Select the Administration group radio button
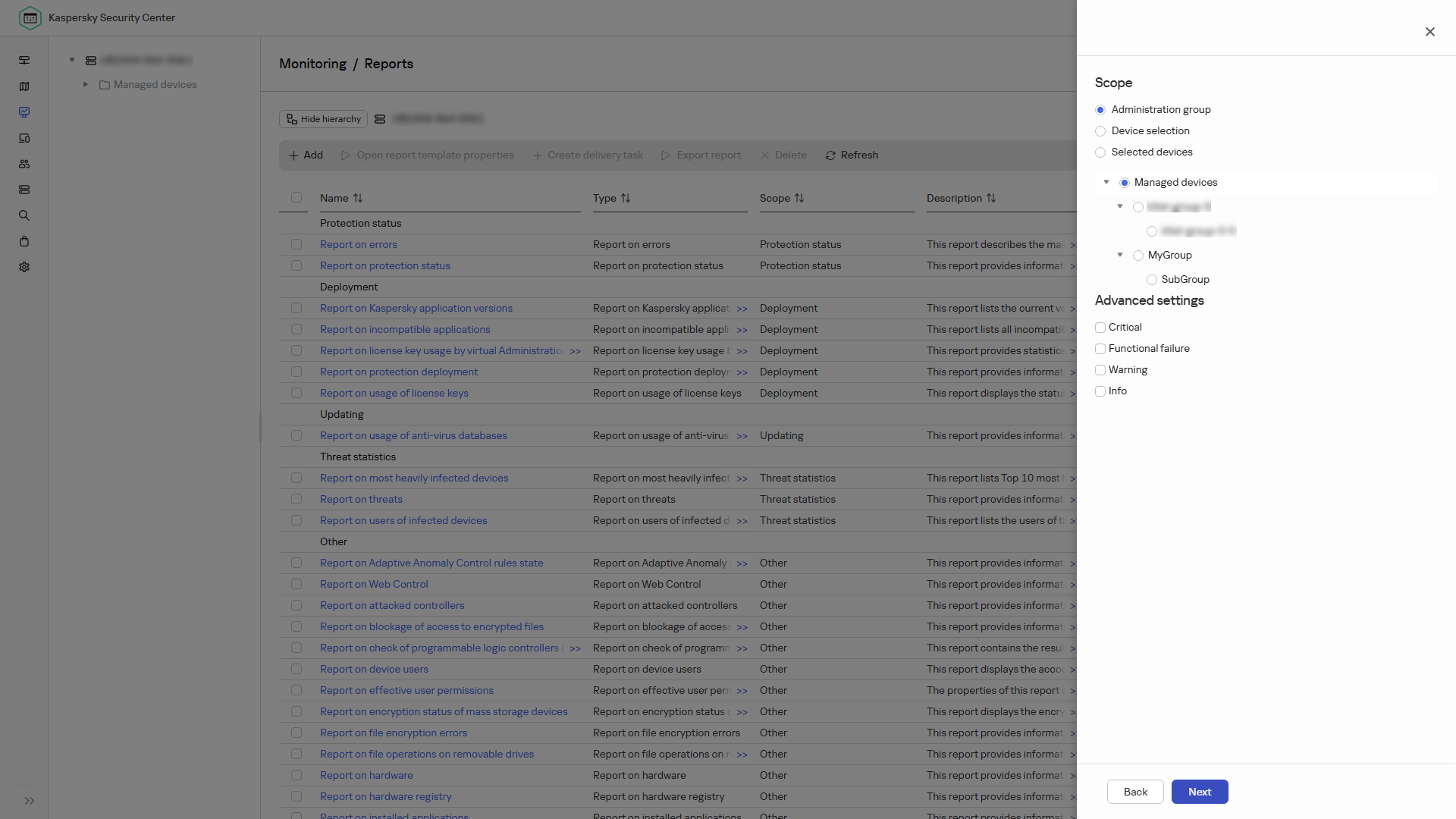 (x=1100, y=110)
